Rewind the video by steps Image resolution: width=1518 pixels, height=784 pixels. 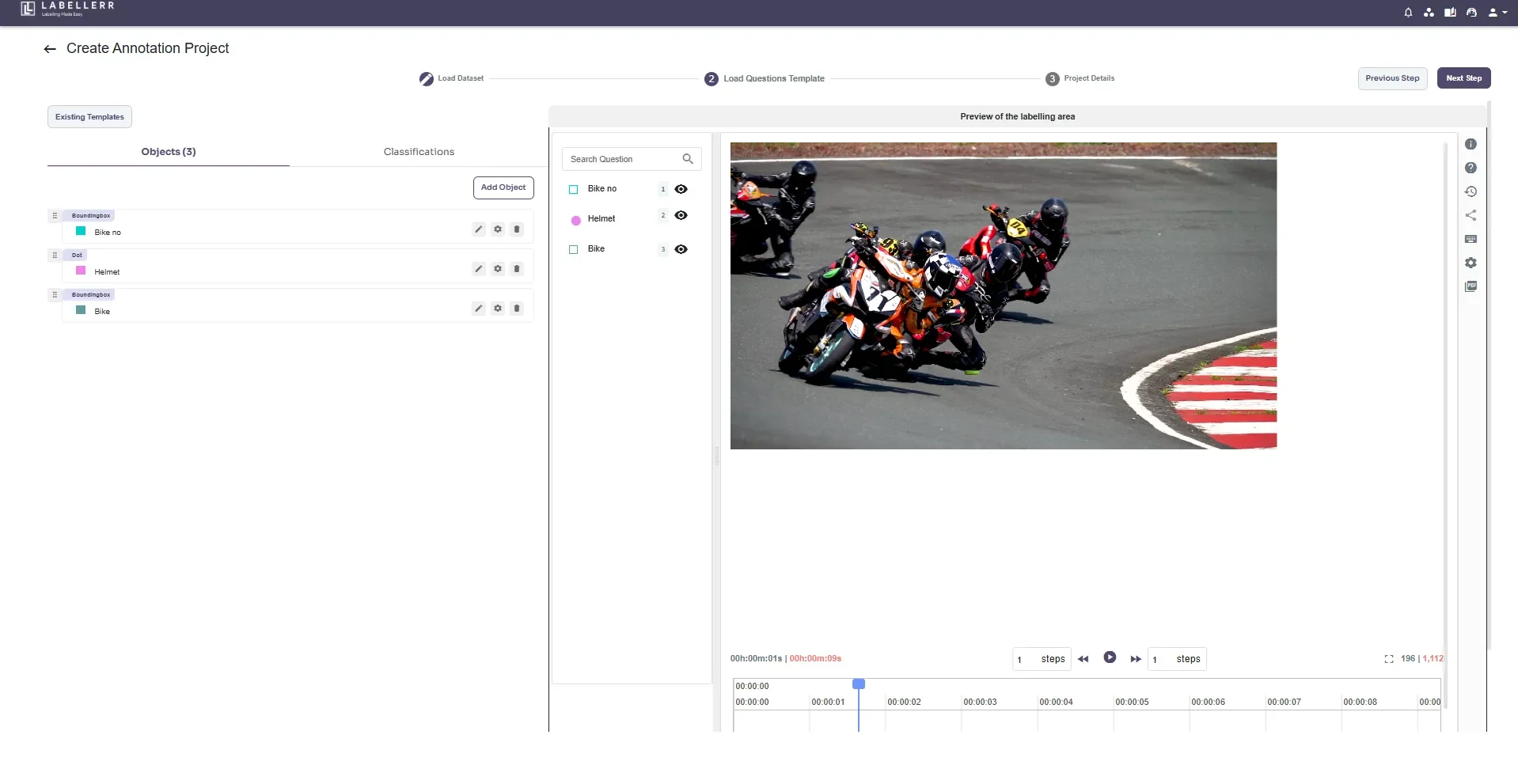1083,659
